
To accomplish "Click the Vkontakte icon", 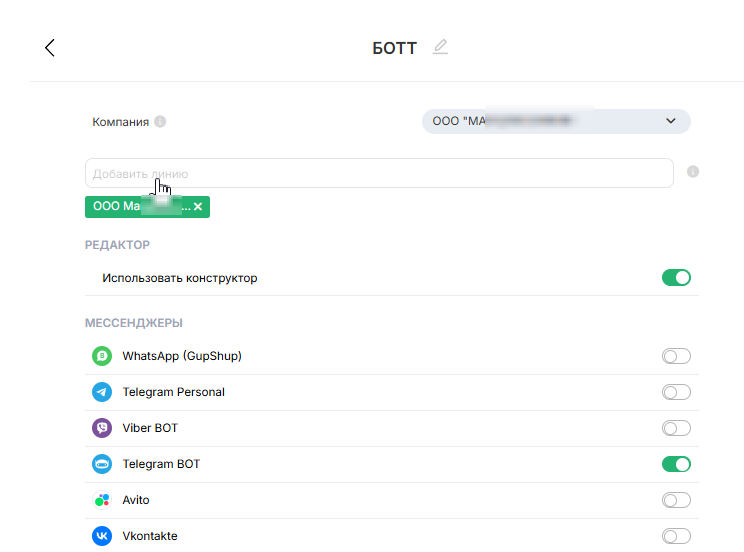I will [102, 536].
